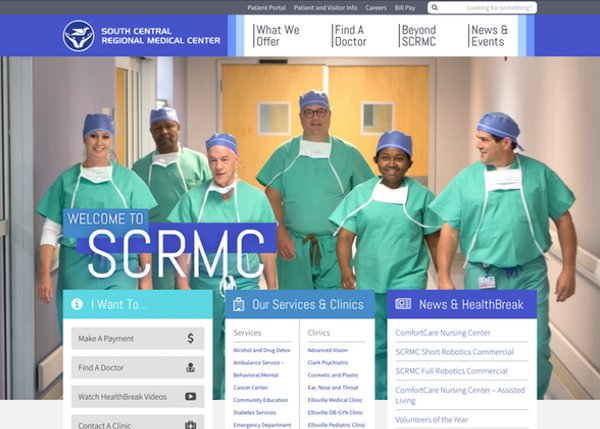Open the Find A Doctor menu
600x429 pixels.
tap(350, 36)
